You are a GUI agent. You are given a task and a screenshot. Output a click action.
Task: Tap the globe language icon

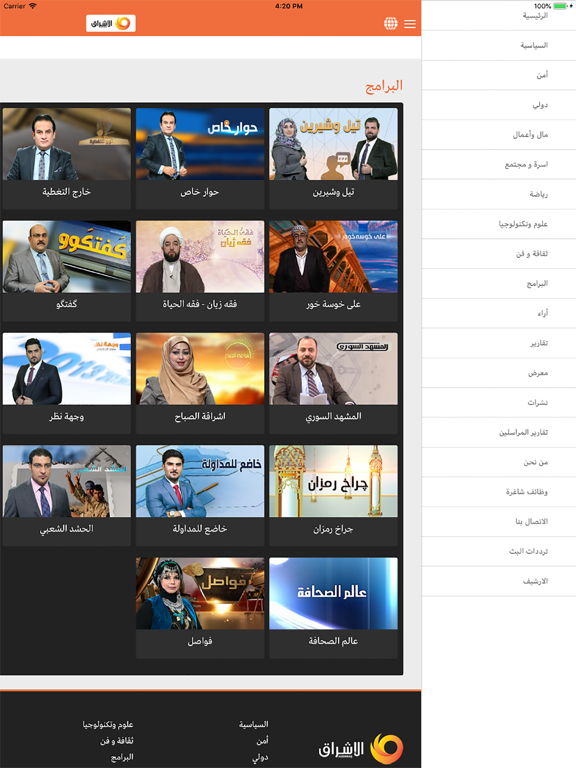tap(390, 23)
